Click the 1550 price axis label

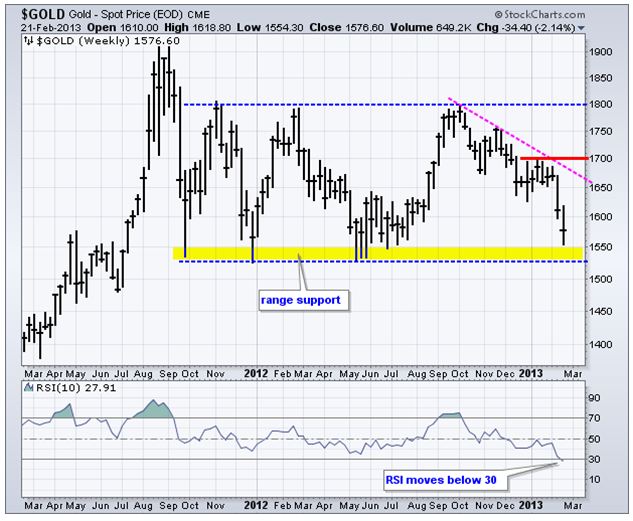600,247
